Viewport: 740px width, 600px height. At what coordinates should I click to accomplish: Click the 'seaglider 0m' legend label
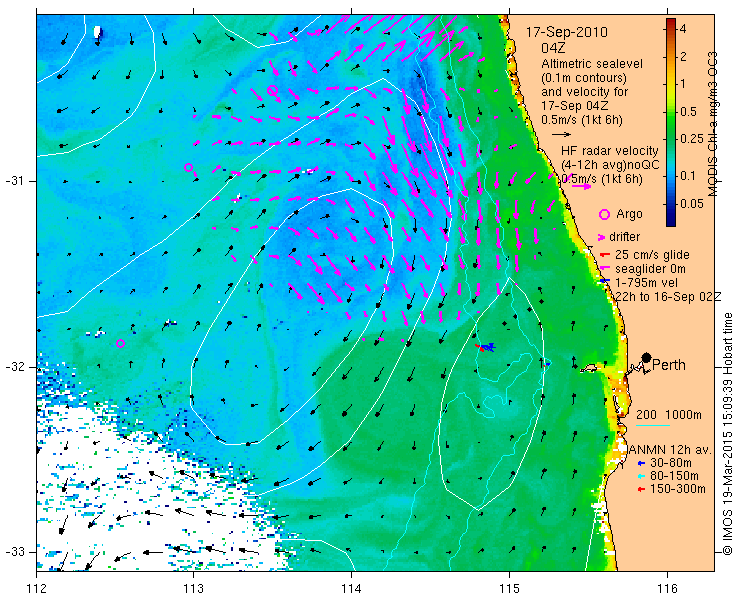pos(650,269)
